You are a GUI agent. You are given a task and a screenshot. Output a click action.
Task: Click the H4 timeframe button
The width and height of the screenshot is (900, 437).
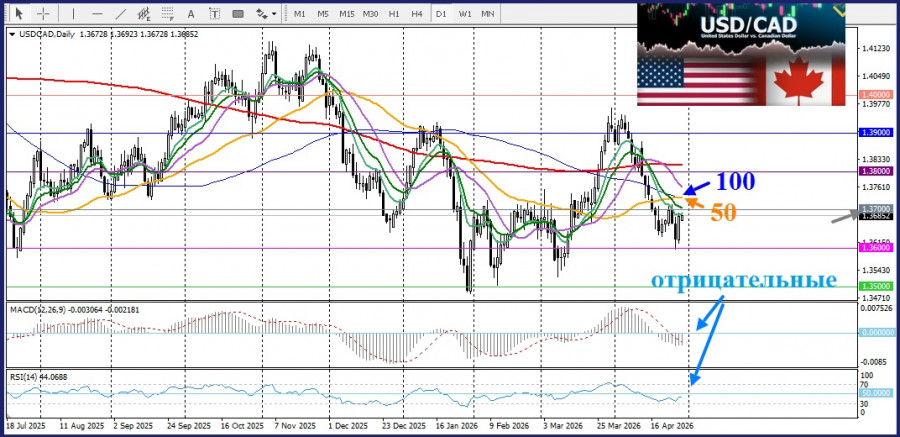point(417,14)
